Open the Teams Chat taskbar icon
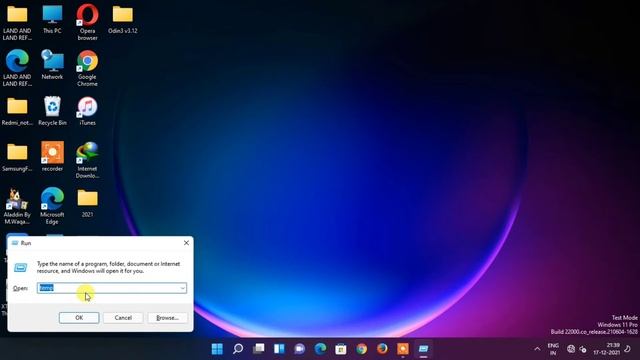 300,349
